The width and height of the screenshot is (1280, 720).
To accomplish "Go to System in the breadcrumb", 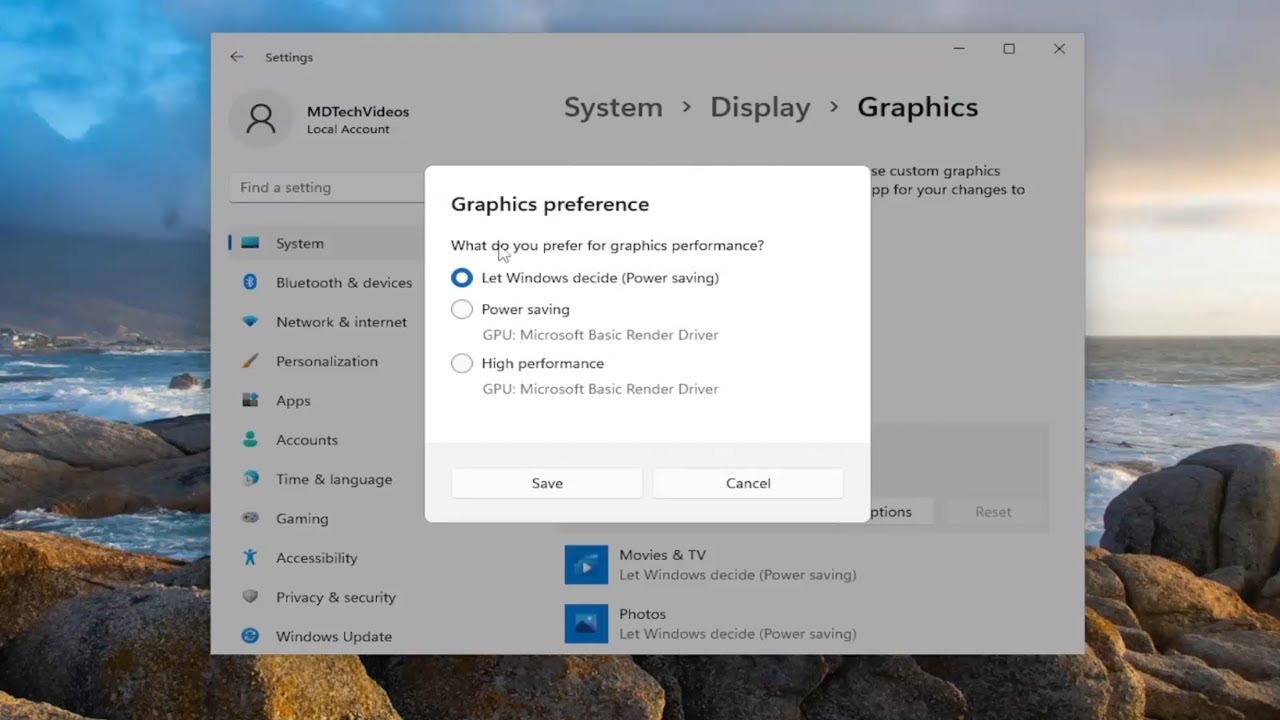I will tap(613, 108).
